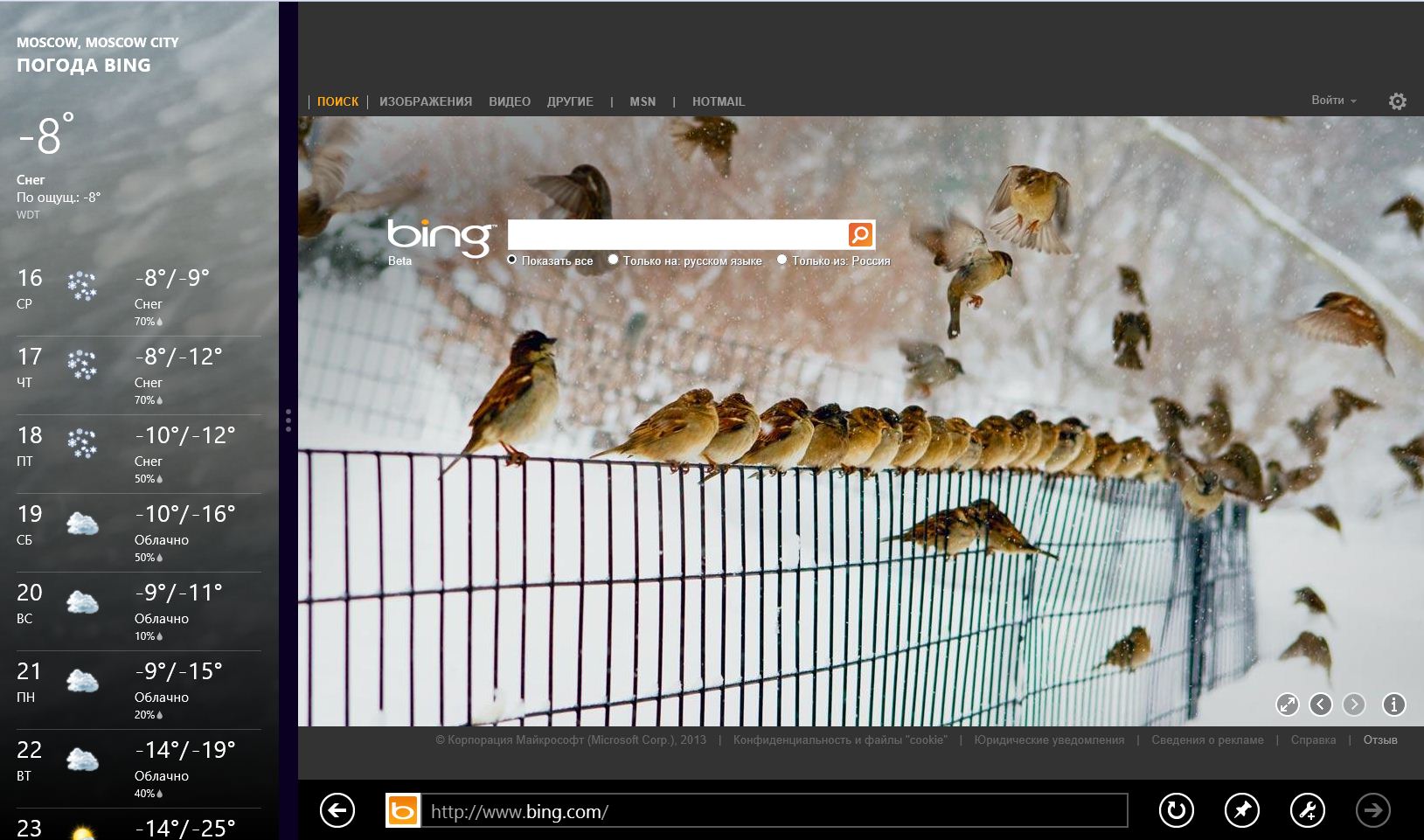Click into the Bing search box
This screenshot has height=840, width=1424.
pyautogui.click(x=677, y=234)
